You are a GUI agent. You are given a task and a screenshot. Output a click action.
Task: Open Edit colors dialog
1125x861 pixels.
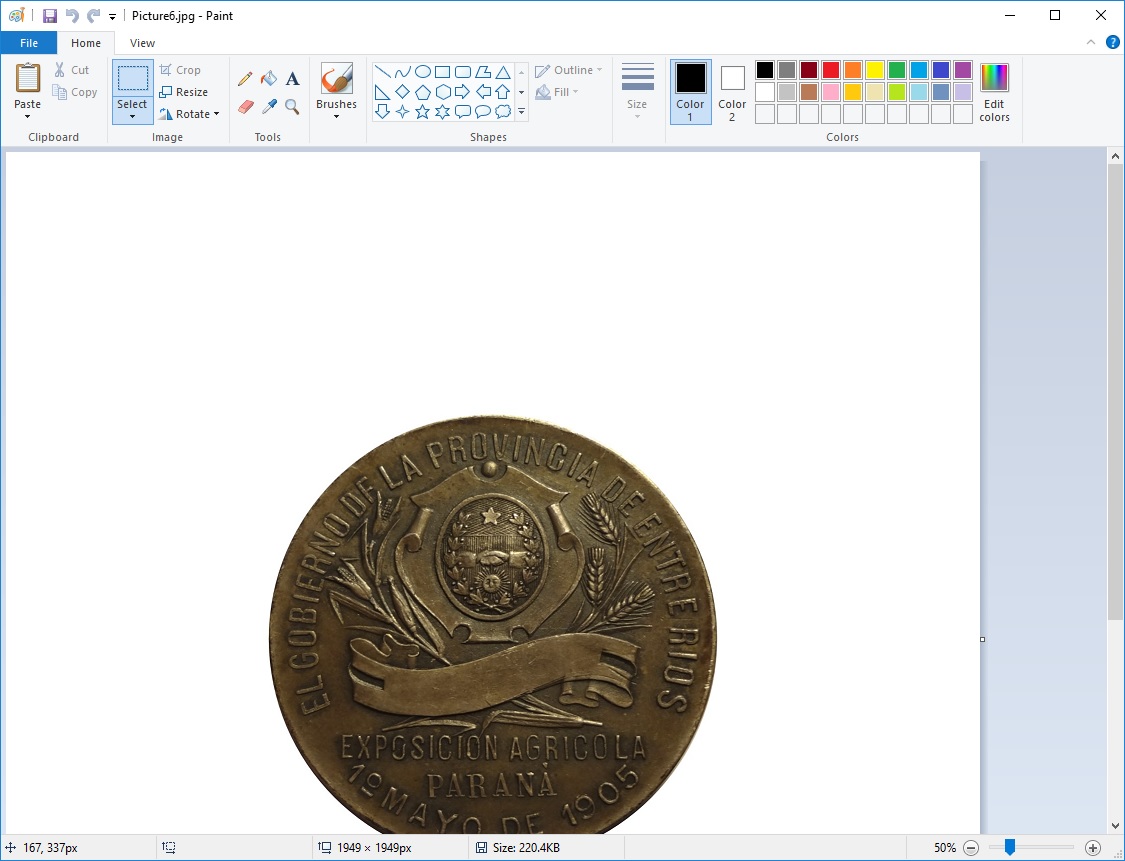[x=994, y=92]
